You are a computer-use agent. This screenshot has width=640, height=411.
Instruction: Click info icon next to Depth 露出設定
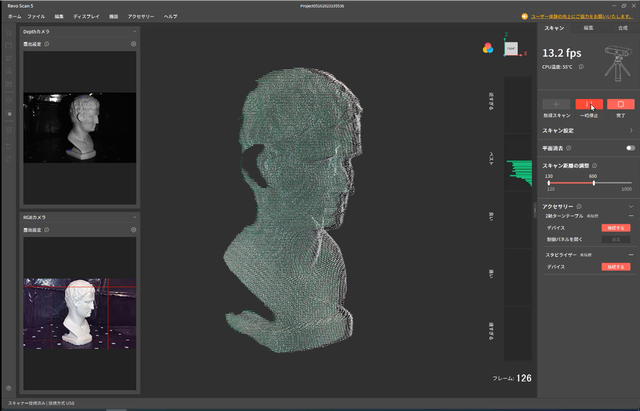pyautogui.click(x=48, y=45)
